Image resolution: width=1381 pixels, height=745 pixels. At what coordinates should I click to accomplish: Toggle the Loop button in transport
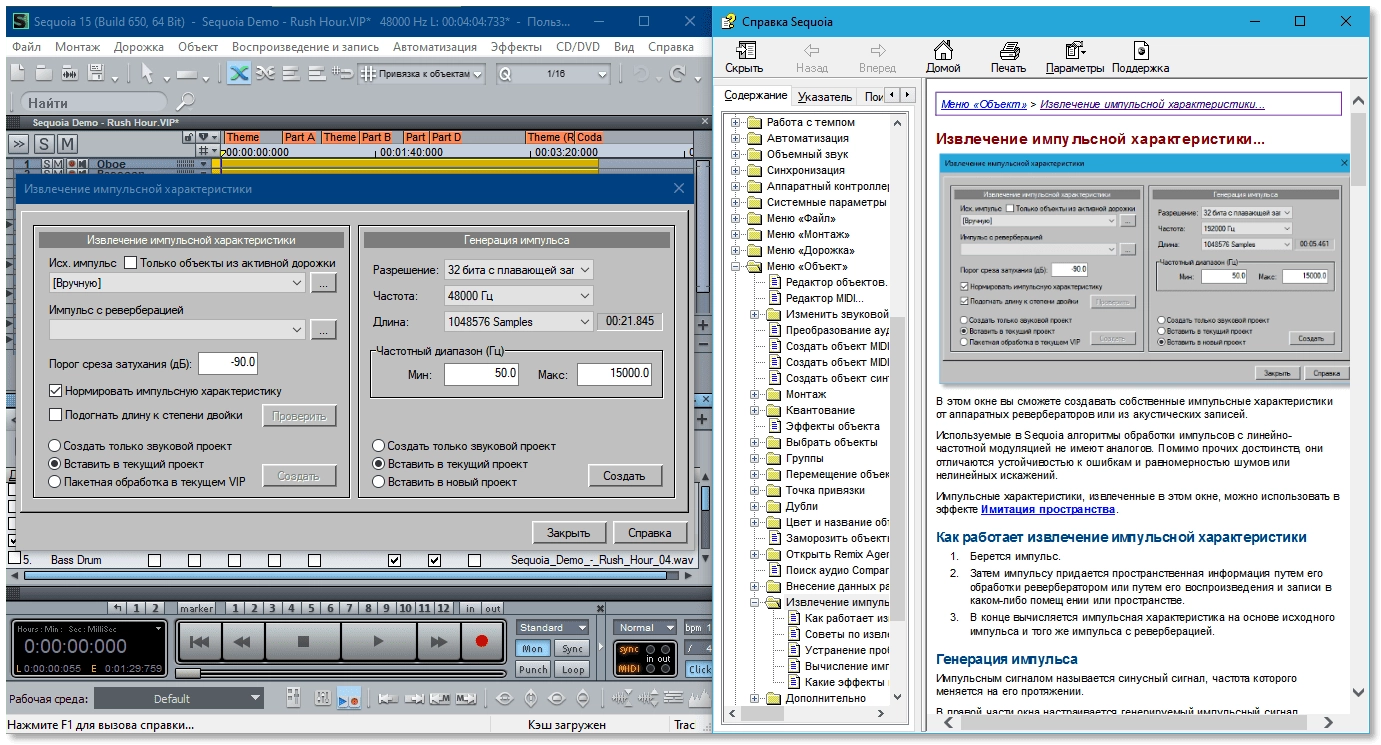point(573,669)
